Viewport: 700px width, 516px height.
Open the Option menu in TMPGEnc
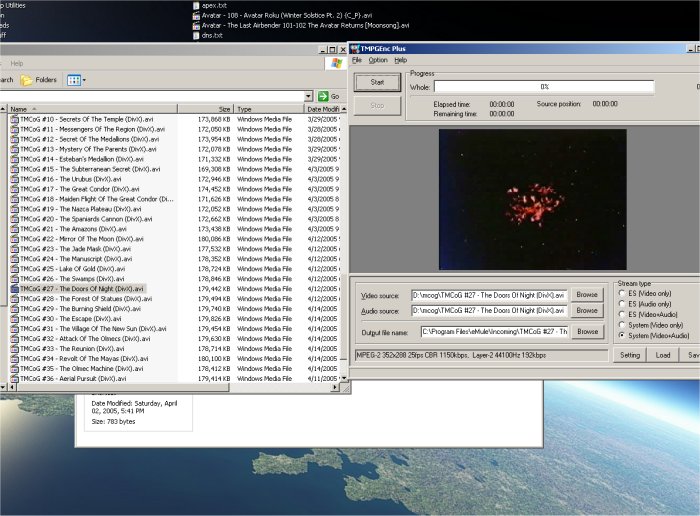377,60
